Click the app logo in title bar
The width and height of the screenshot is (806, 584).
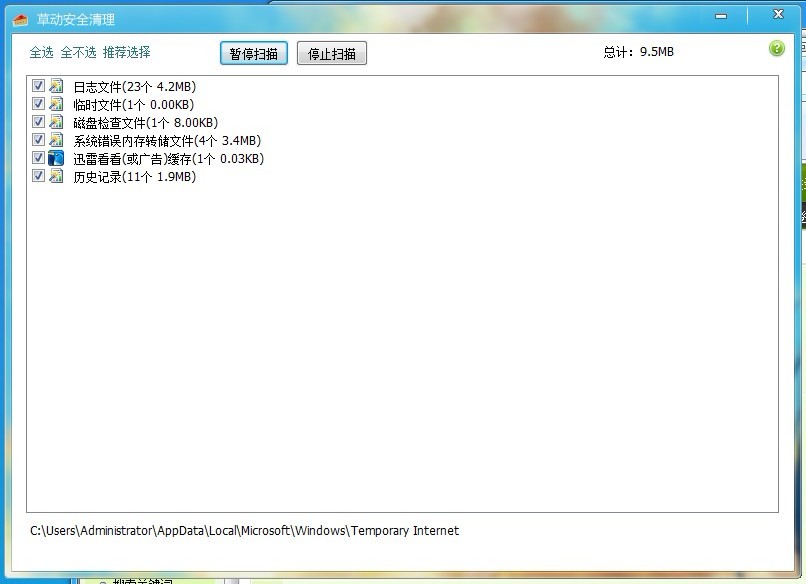point(20,19)
